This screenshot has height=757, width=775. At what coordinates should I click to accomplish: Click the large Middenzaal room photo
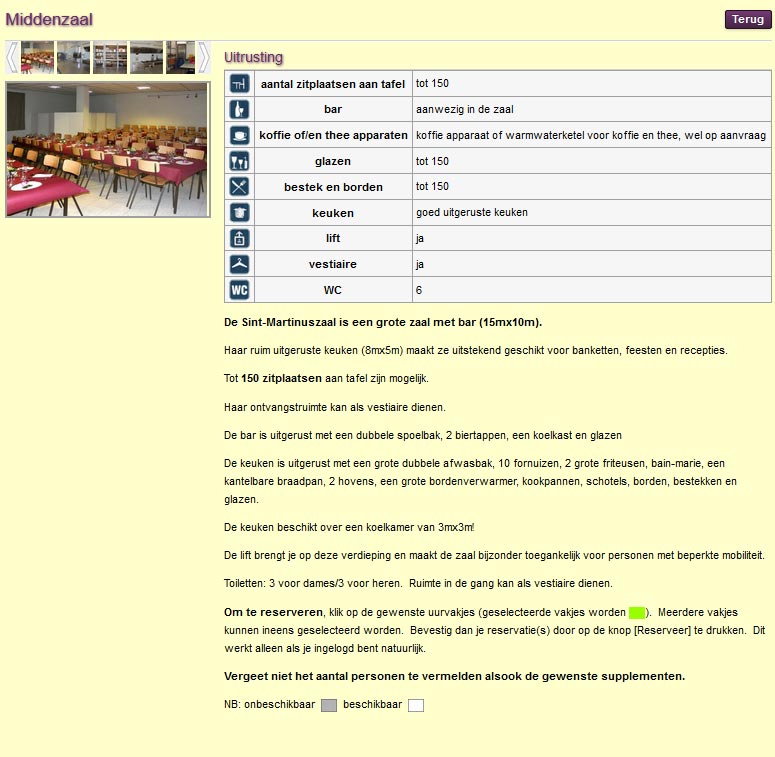(108, 150)
